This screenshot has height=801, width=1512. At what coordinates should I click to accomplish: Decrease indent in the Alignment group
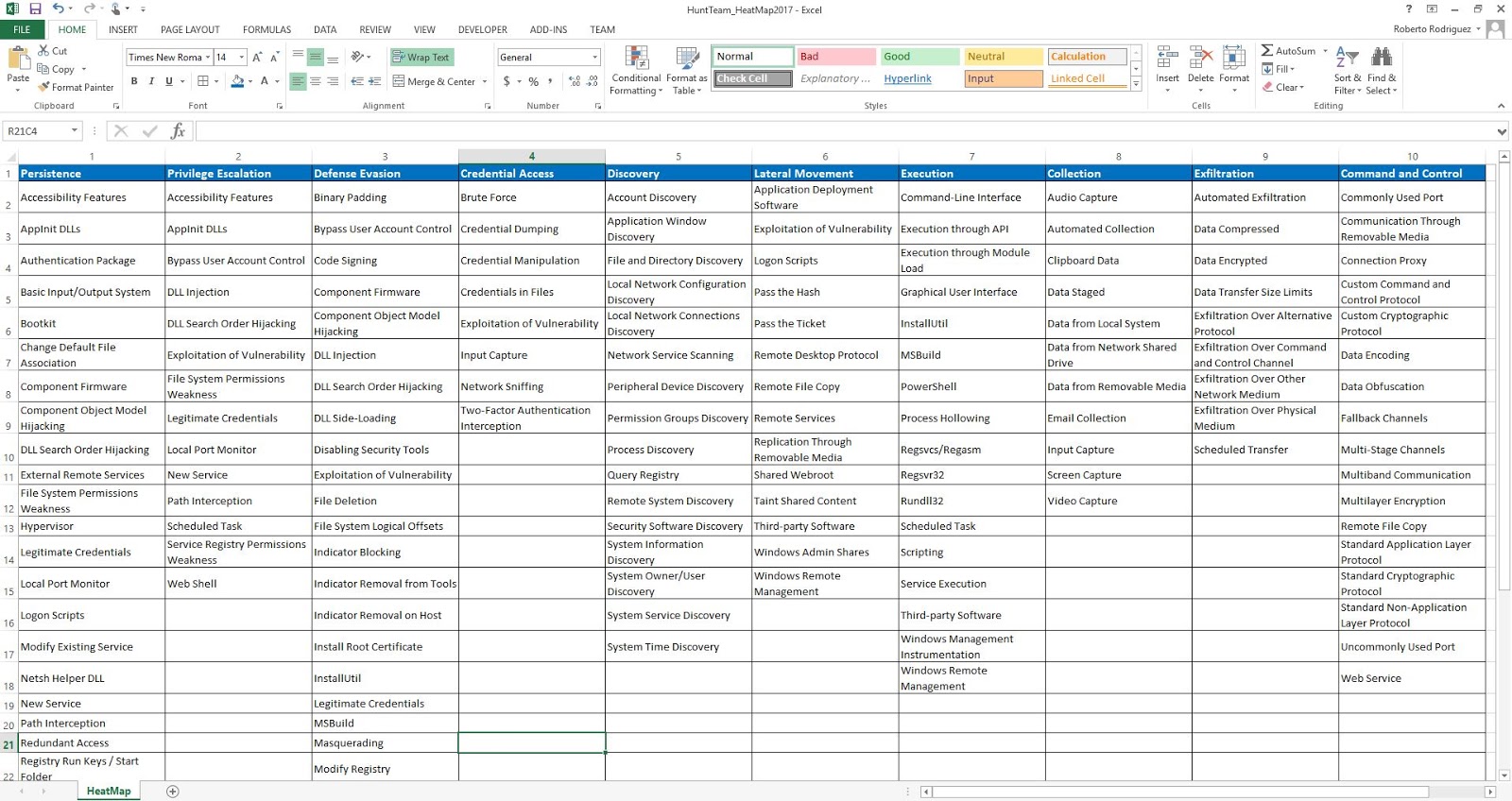[x=357, y=81]
